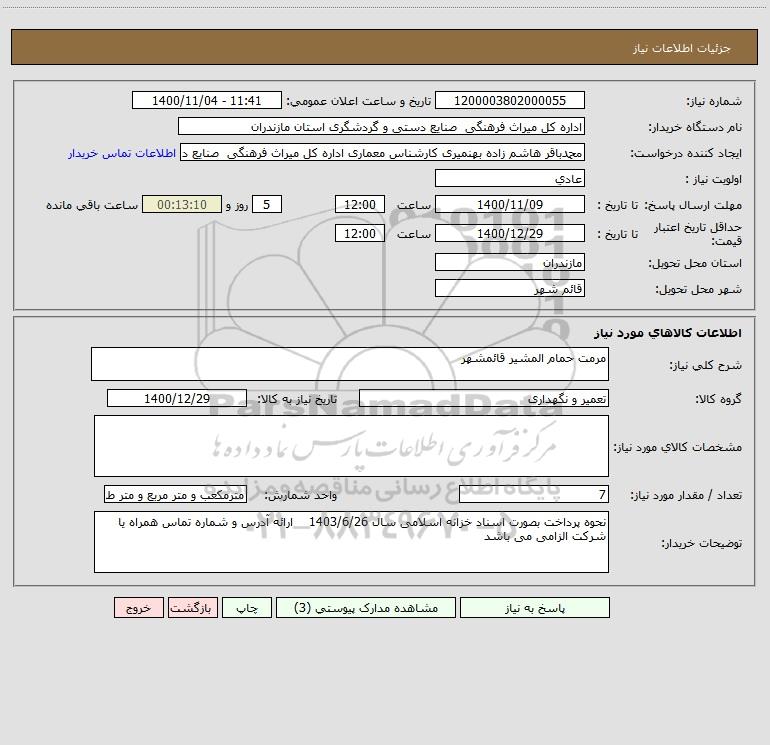The image size is (770, 745).
Task: Click the delivery province field 'مازندران'
Action: click(x=510, y=262)
